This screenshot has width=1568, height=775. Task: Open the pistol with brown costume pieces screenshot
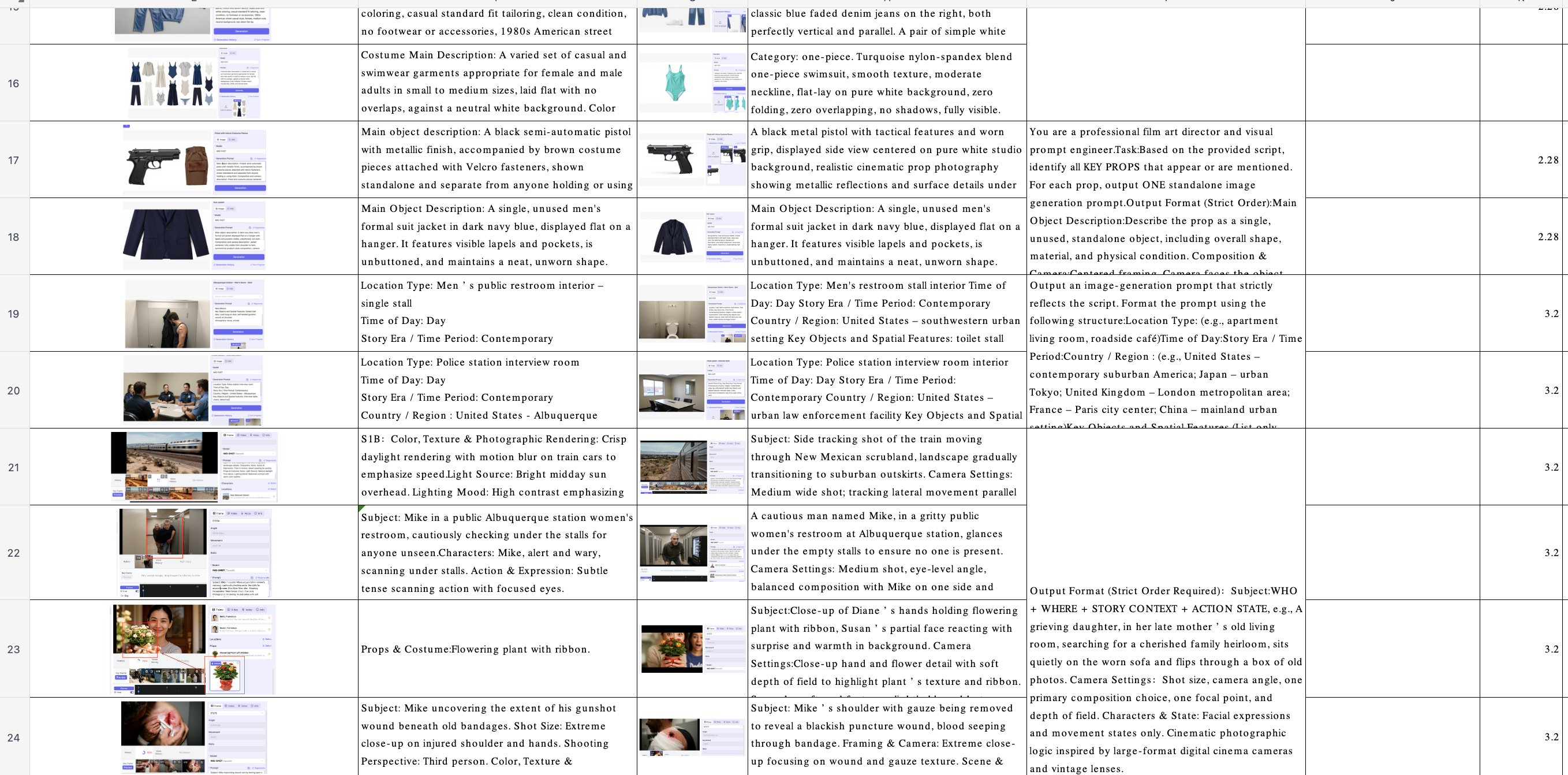click(194, 159)
